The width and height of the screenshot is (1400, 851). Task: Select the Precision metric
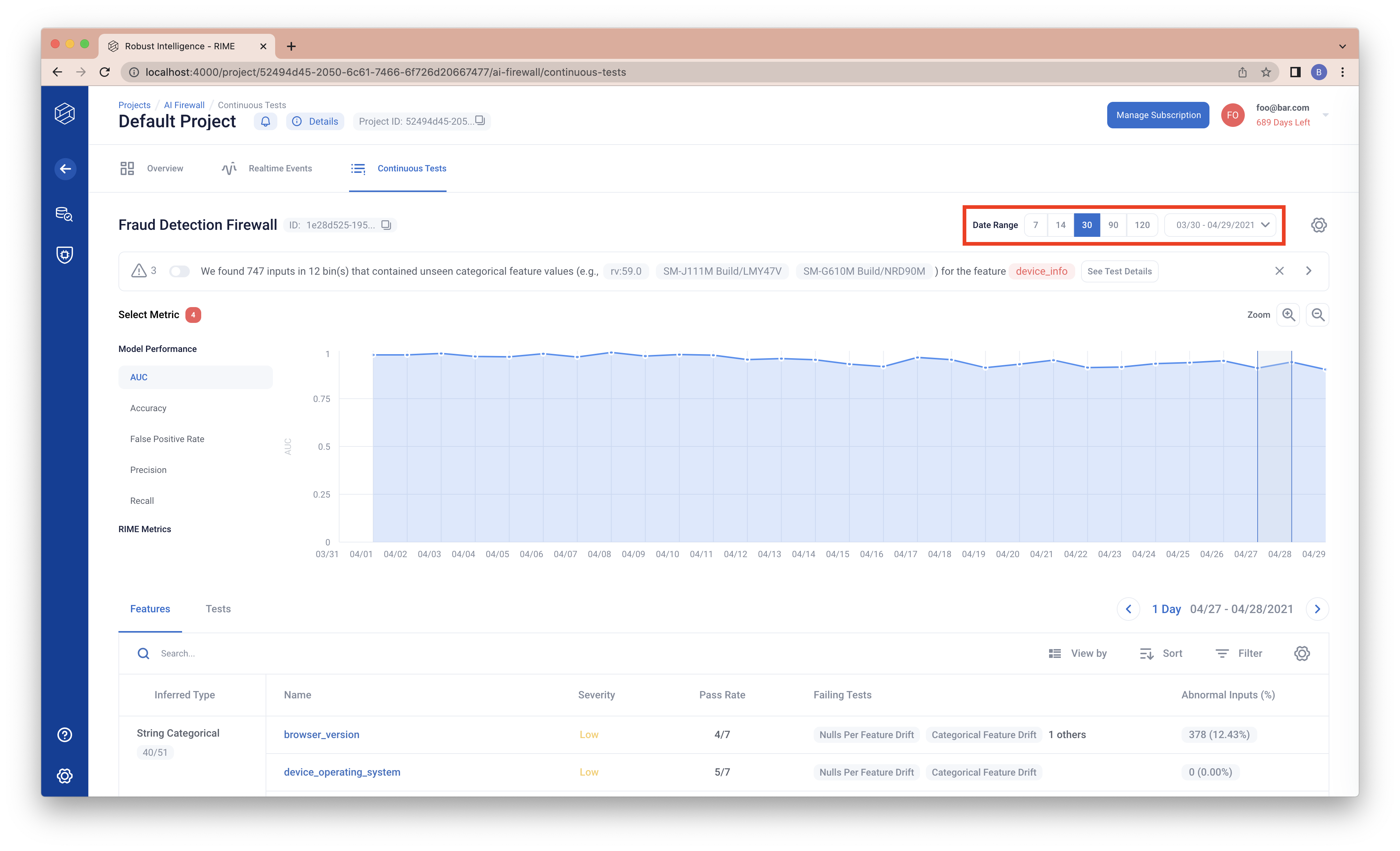click(148, 470)
